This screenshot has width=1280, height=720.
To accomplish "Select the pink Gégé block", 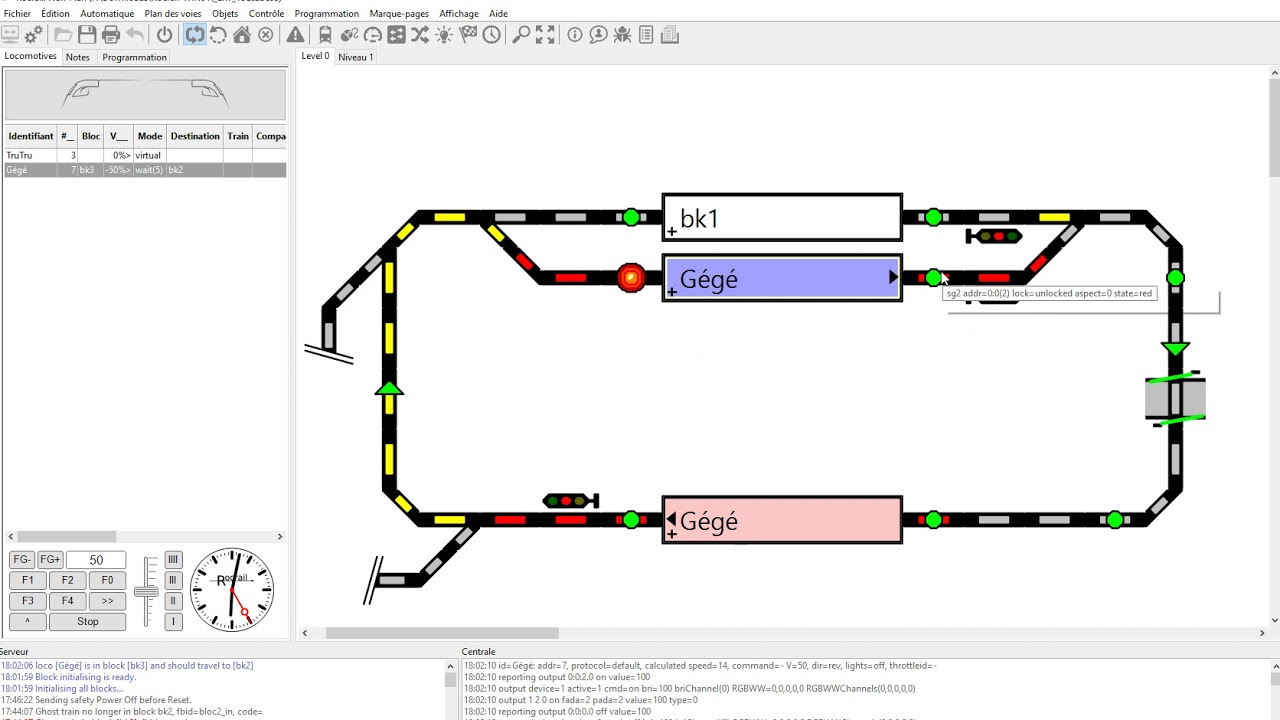I will 782,520.
